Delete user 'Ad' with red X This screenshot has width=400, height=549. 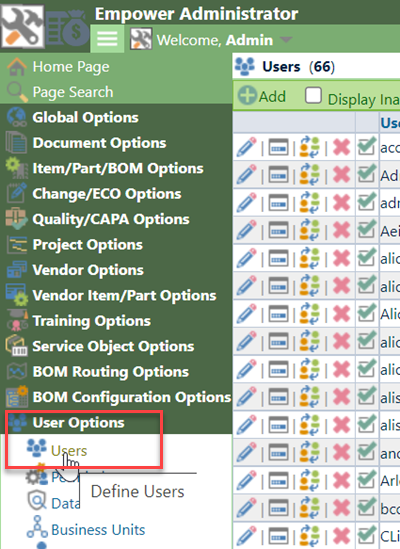[342, 175]
